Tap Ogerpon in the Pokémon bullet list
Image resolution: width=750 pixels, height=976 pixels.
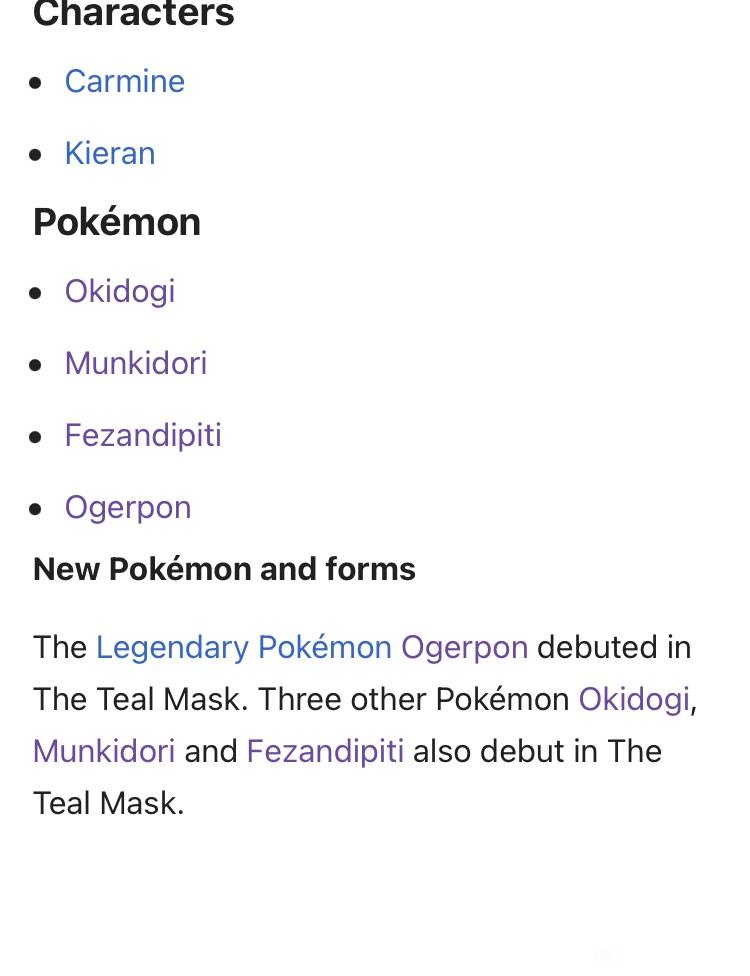coord(128,508)
